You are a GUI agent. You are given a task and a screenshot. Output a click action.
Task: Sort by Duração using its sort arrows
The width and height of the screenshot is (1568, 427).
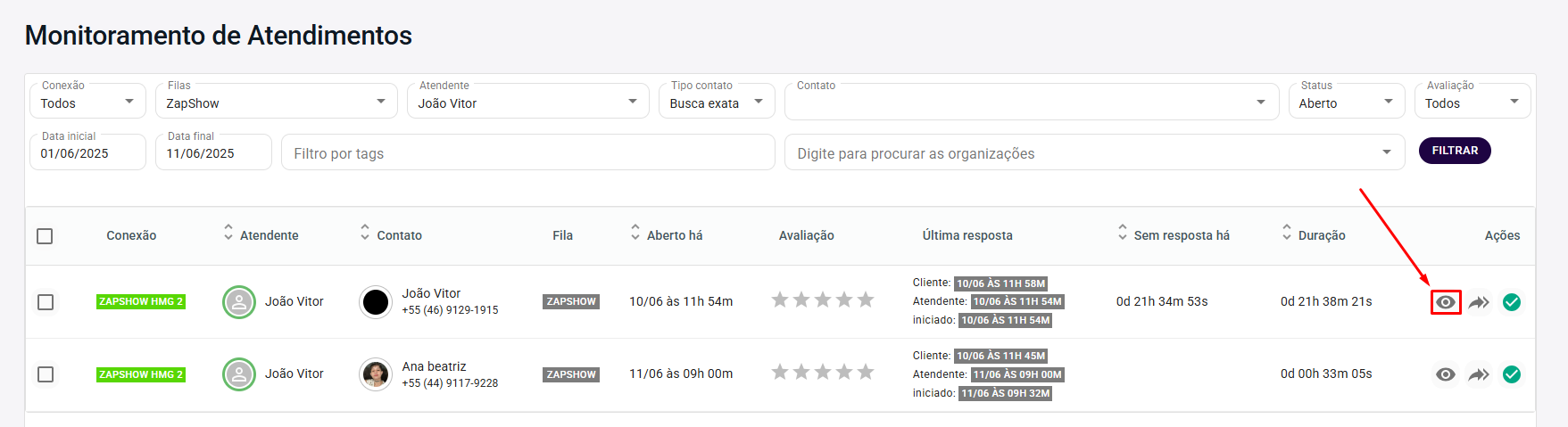pos(1286,233)
